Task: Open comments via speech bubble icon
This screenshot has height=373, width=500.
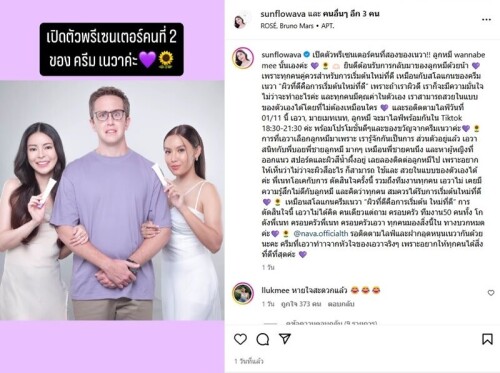Action: pyautogui.click(x=263, y=339)
